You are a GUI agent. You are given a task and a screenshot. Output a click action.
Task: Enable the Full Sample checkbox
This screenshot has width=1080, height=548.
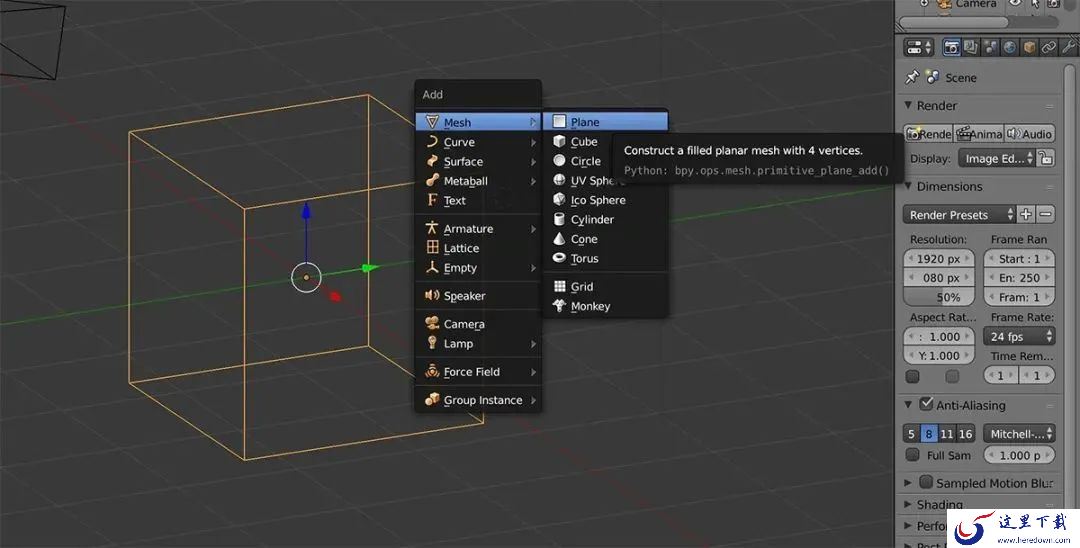(x=913, y=454)
